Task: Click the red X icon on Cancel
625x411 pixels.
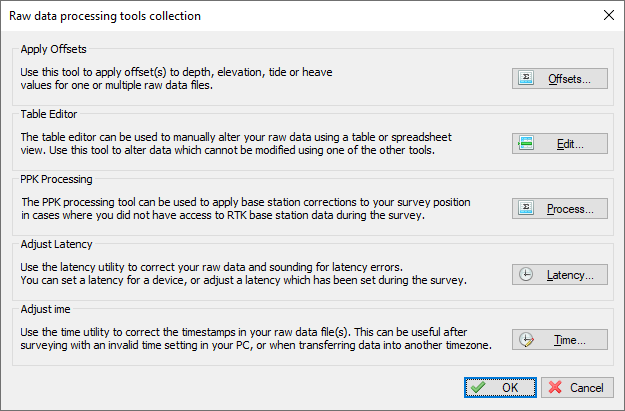Action: coord(555,387)
